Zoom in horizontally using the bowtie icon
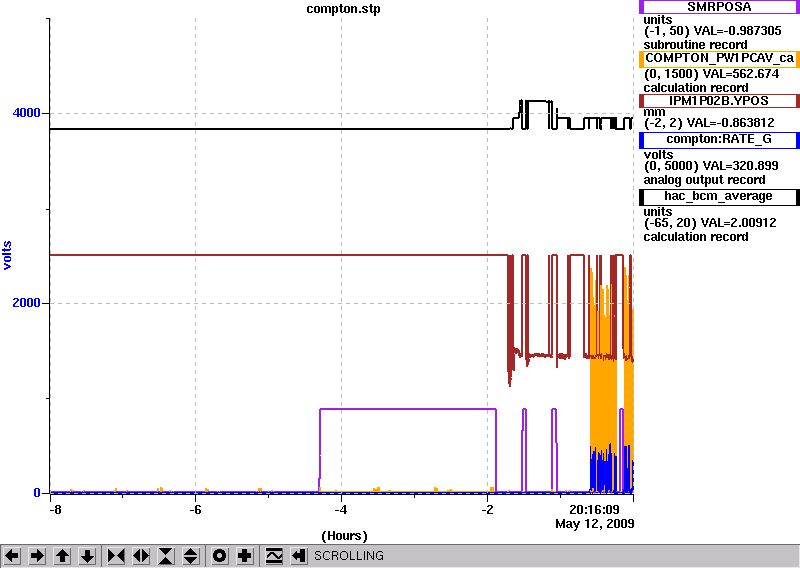The width and height of the screenshot is (800, 568). [x=116, y=555]
